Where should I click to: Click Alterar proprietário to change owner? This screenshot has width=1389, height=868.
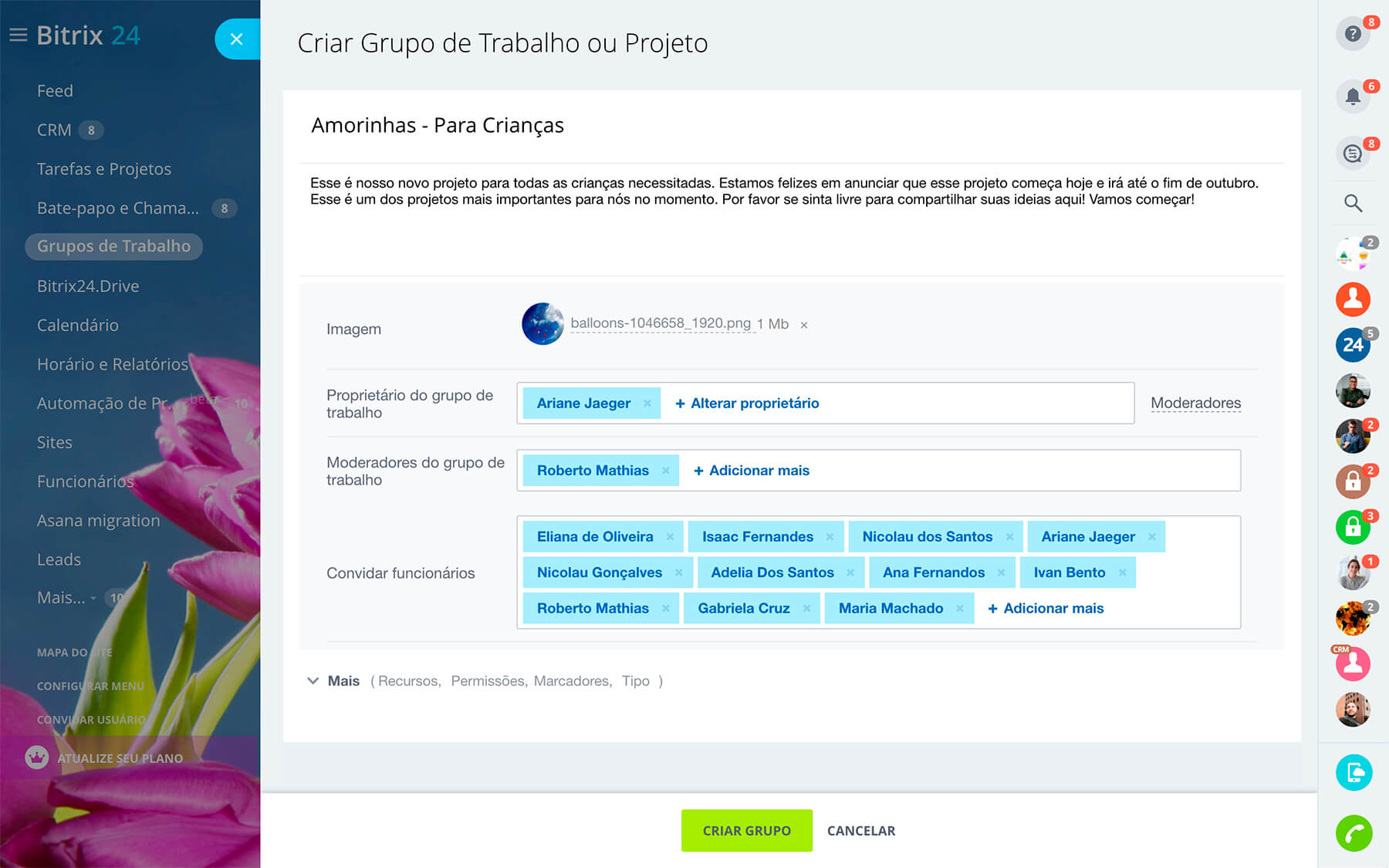[x=747, y=404]
